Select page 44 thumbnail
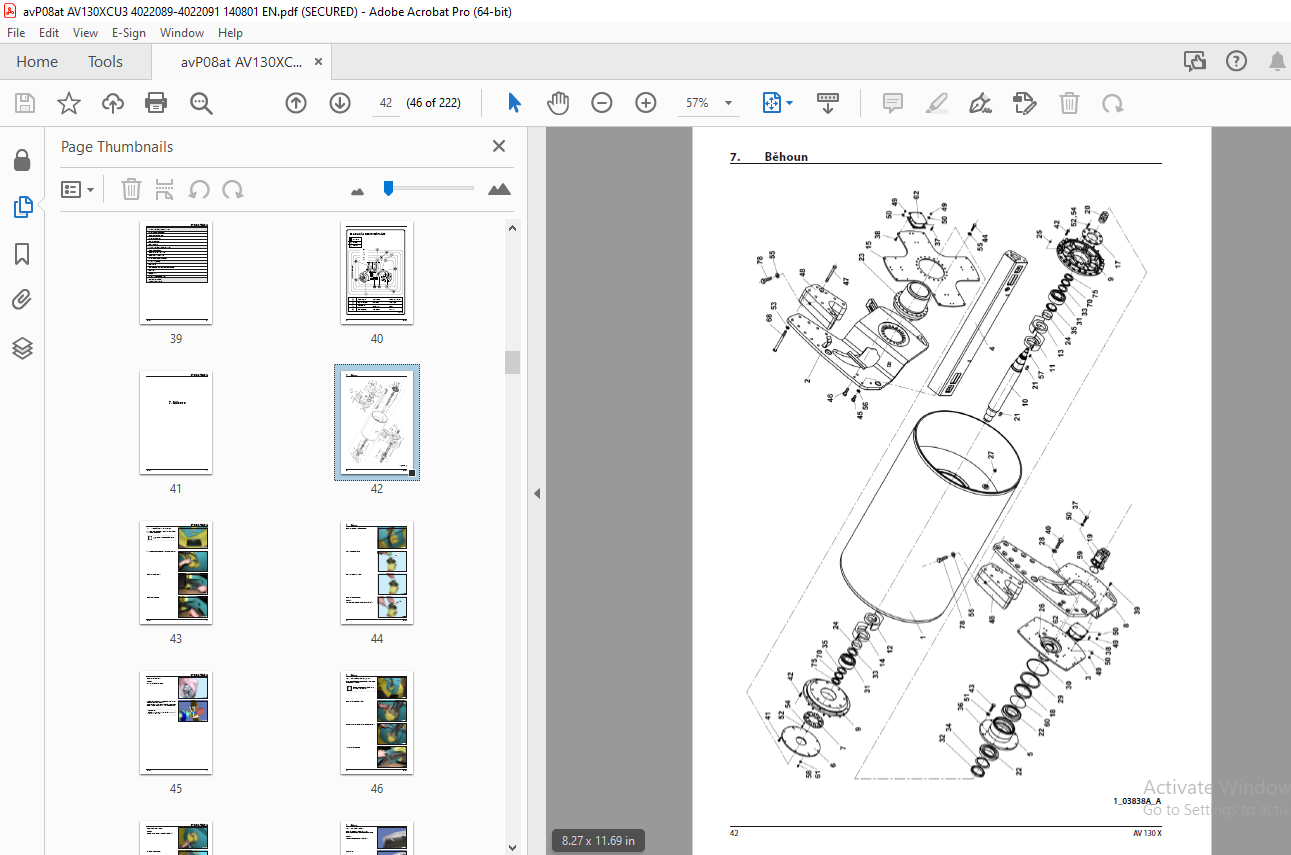The height and width of the screenshot is (855, 1291). point(377,573)
